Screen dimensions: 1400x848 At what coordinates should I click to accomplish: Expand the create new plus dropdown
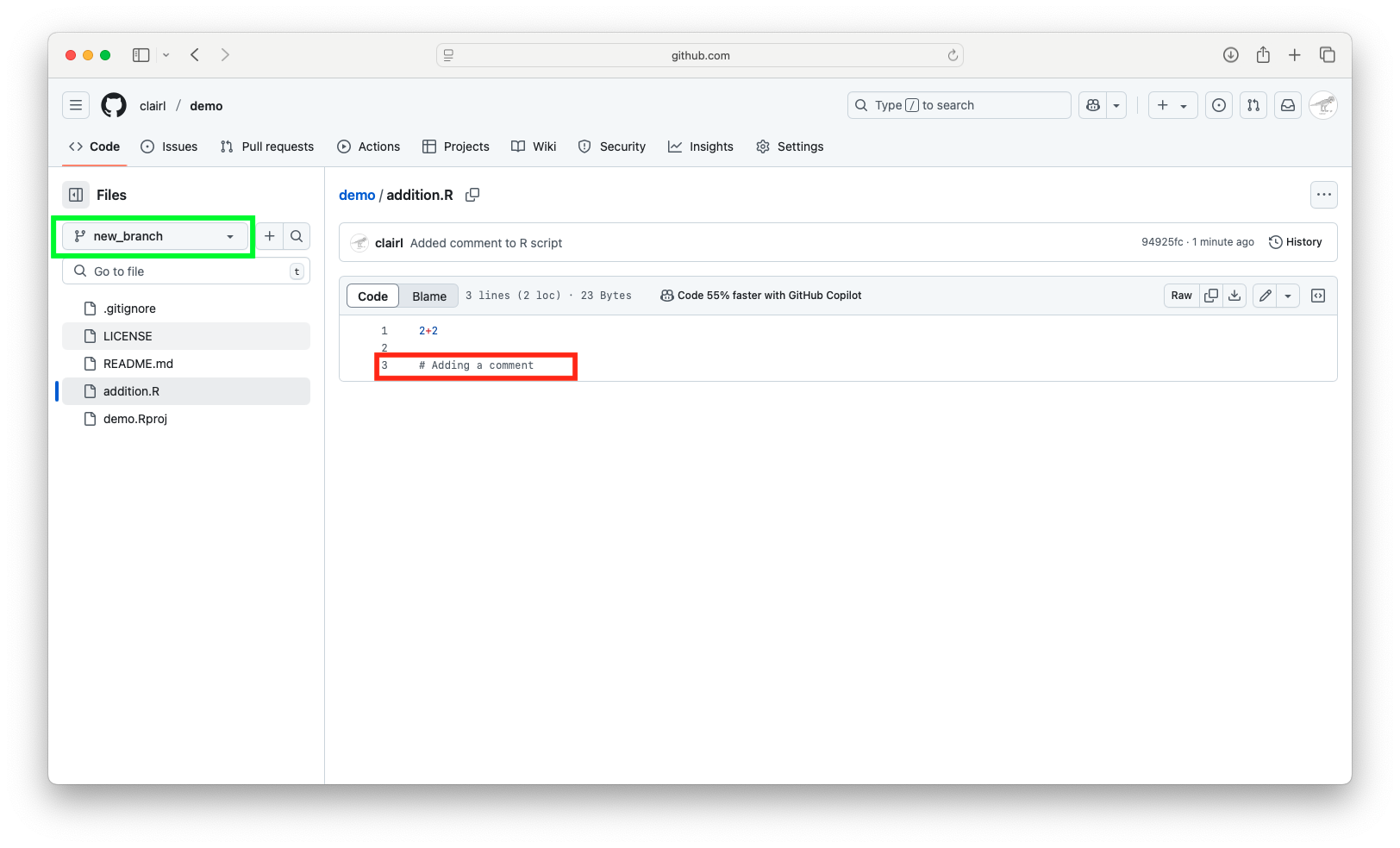pyautogui.click(x=1172, y=105)
